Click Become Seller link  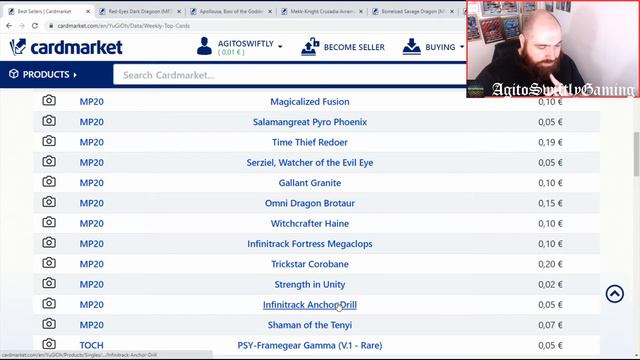point(354,47)
